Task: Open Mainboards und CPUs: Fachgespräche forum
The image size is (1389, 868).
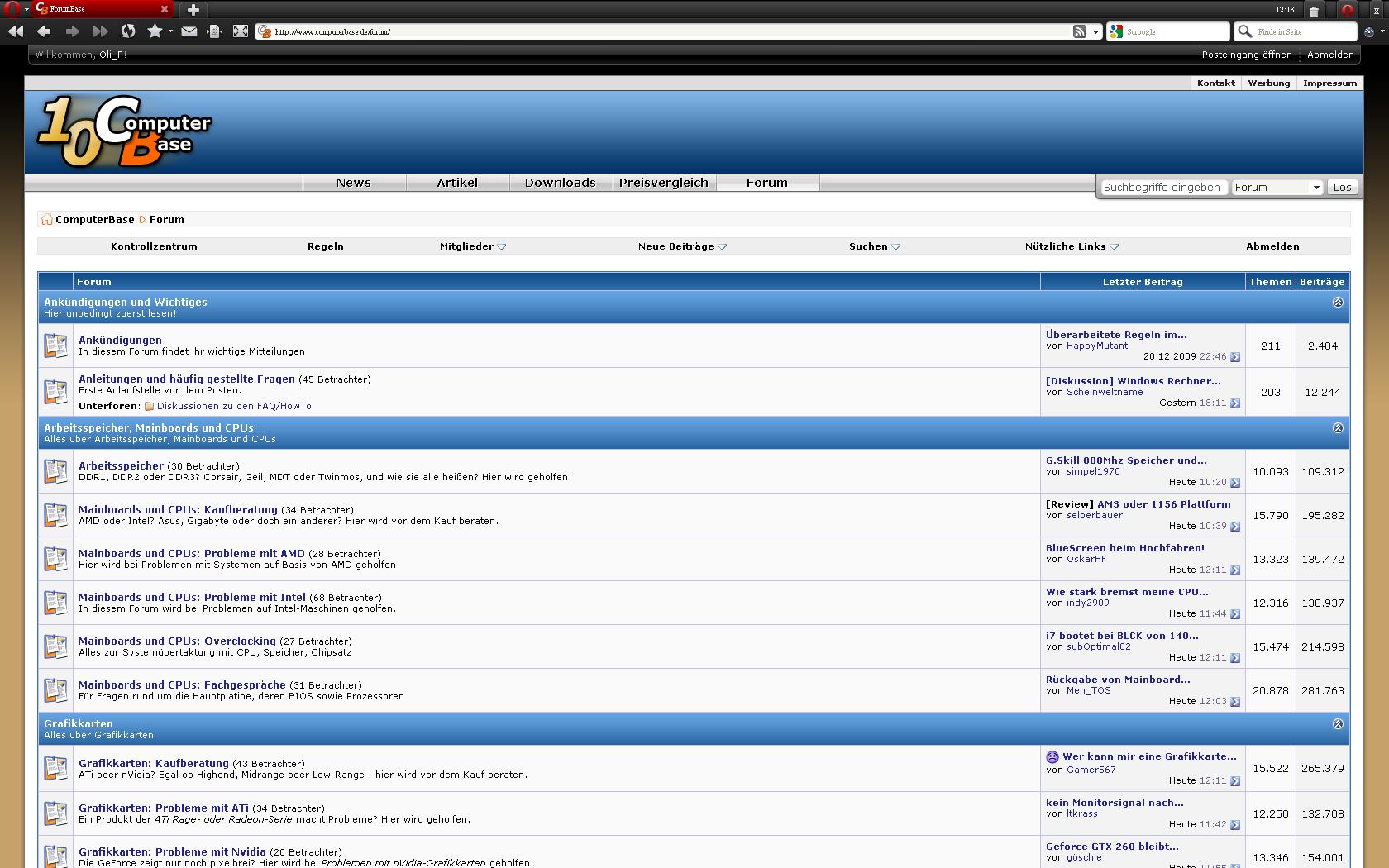Action: point(182,684)
